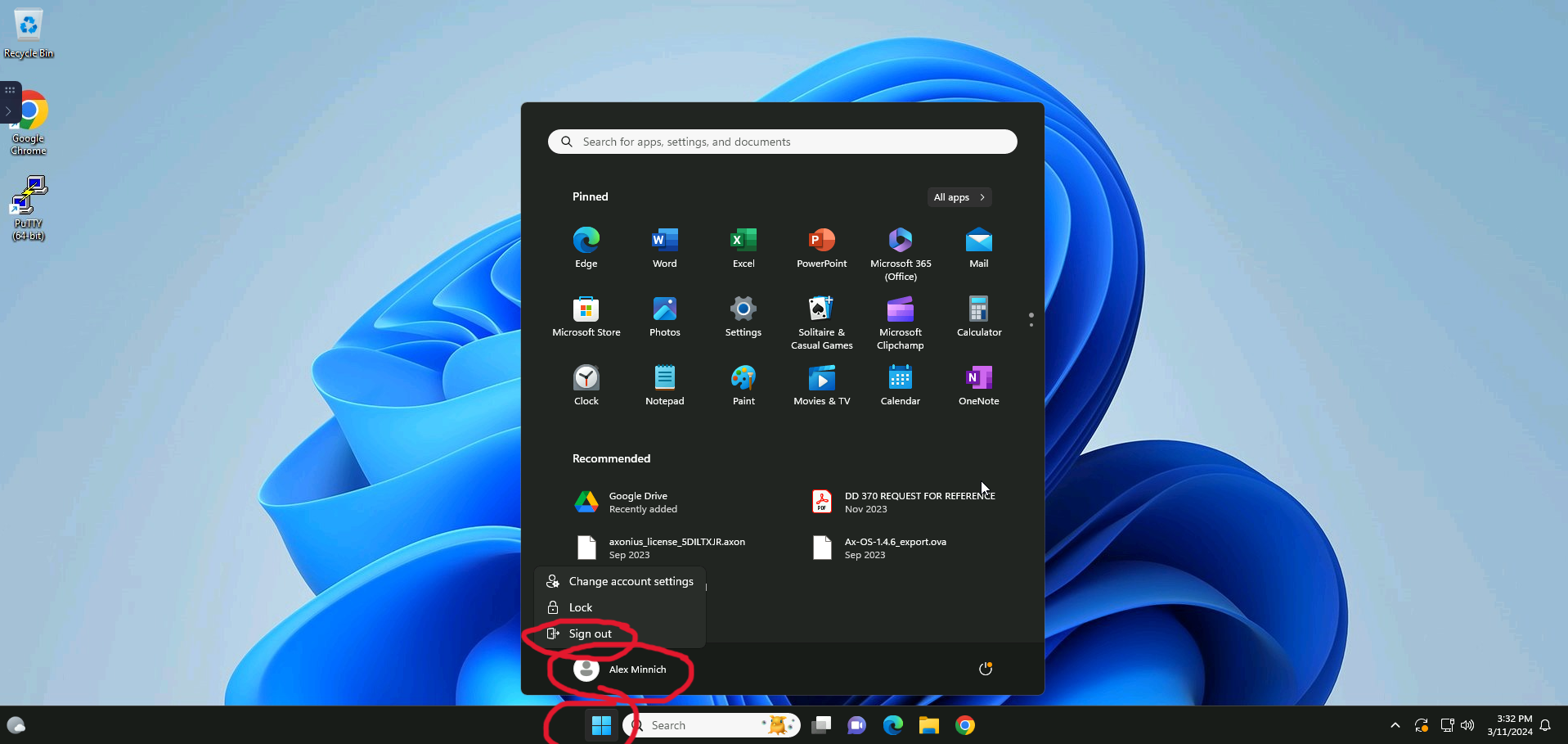The height and width of the screenshot is (744, 1568).
Task: Select Google Chrome desktop shortcut
Action: click(29, 124)
